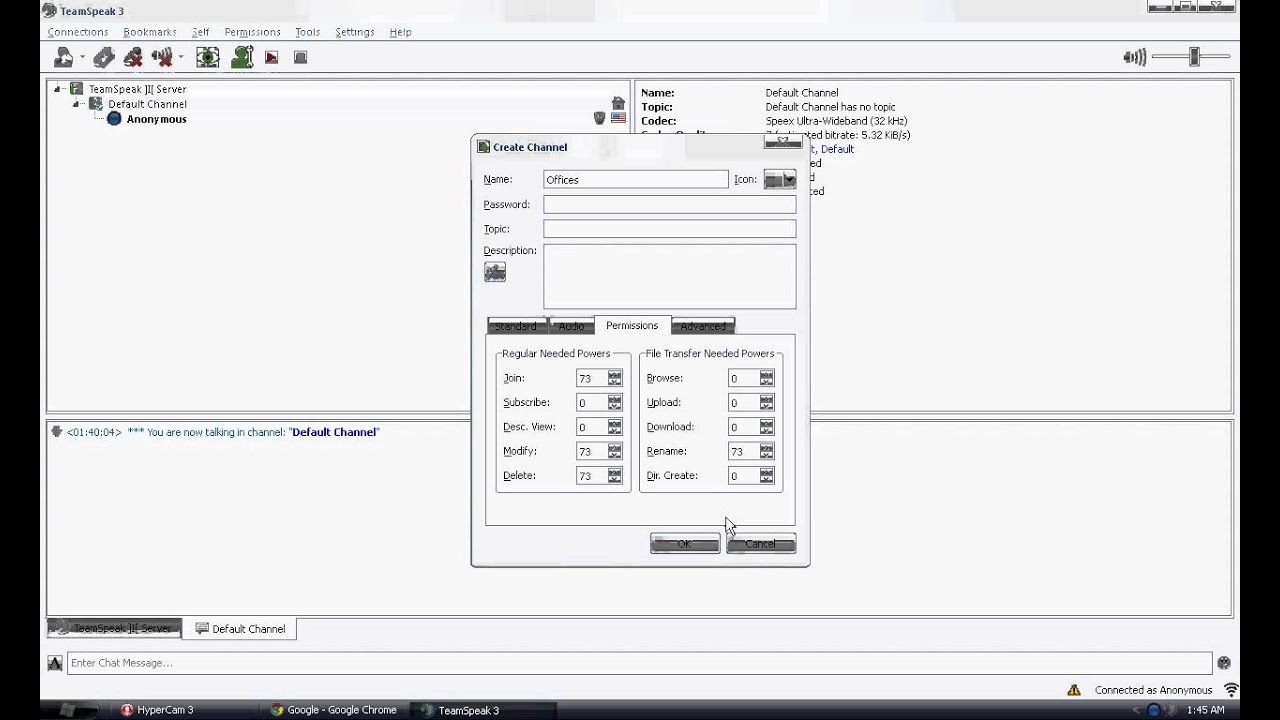Toggle the mute speakers toolbar icon
1280x720 pixels.
click(x=162, y=57)
